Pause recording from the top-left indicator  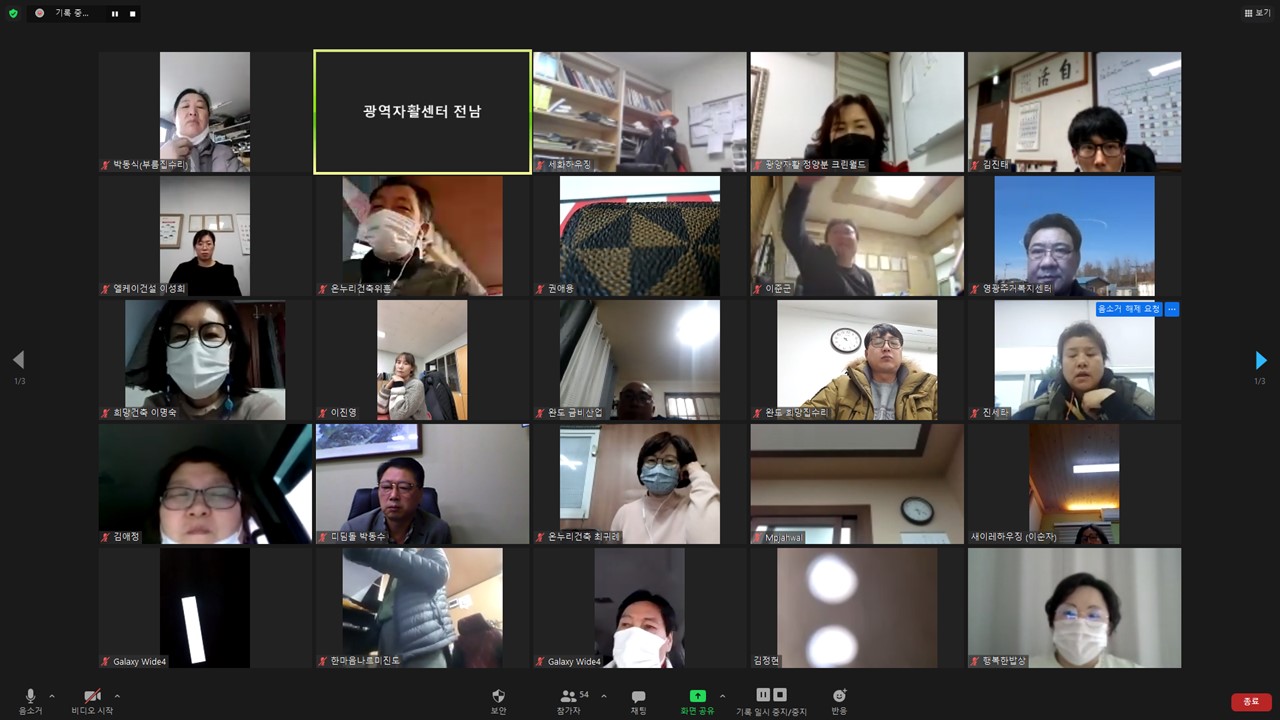[114, 14]
